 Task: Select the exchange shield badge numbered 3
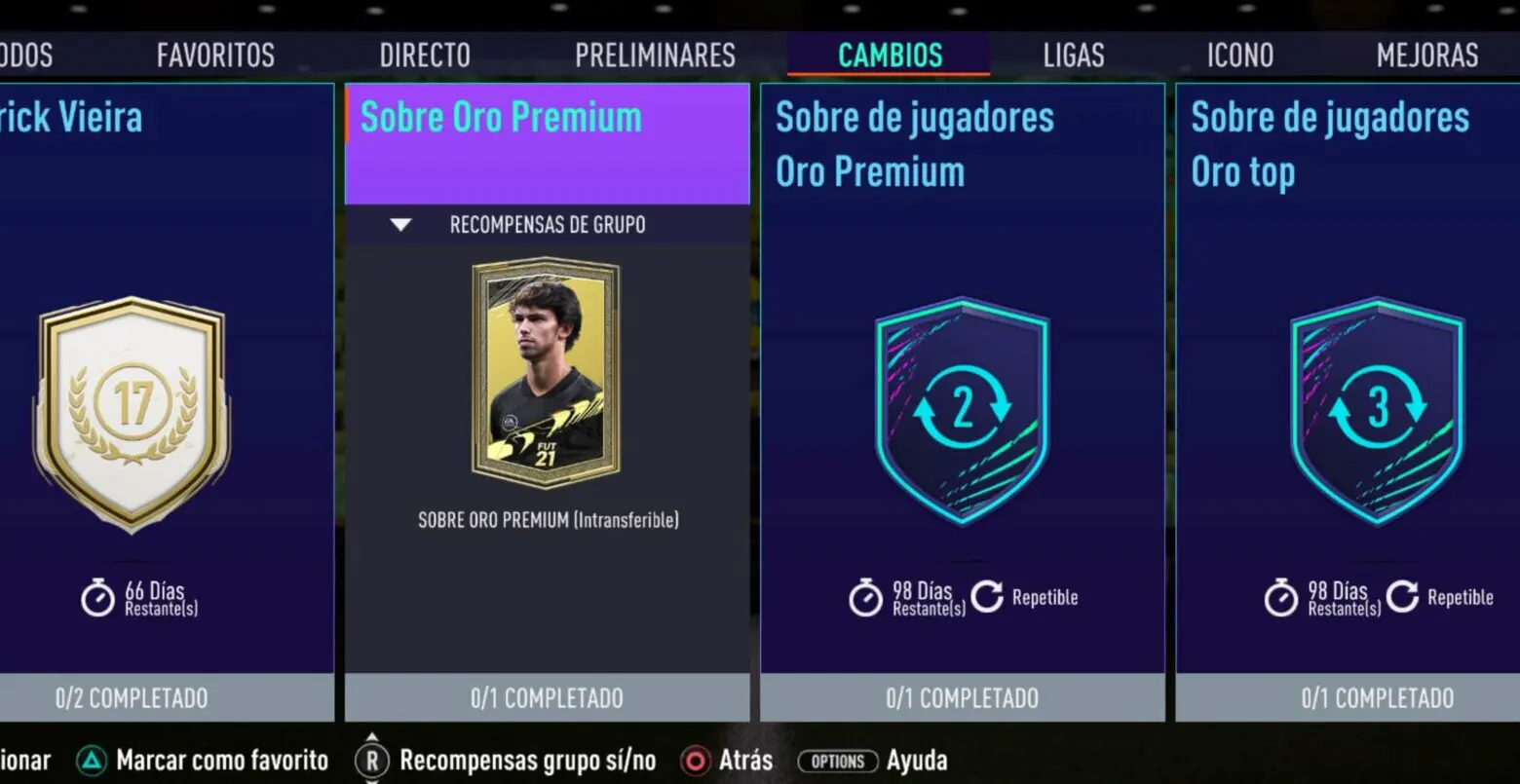coord(1378,410)
